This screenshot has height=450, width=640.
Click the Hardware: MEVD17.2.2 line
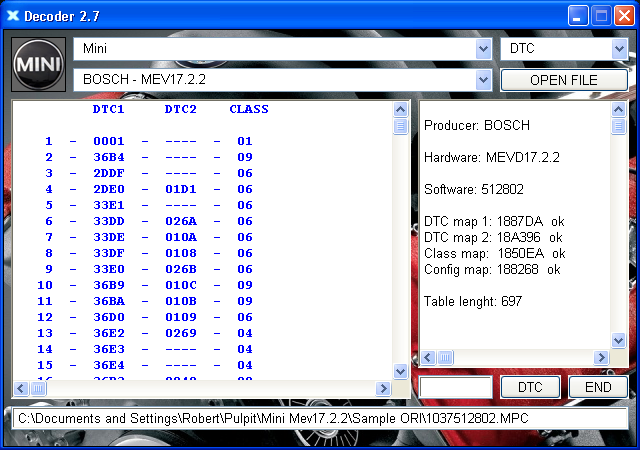[492, 157]
